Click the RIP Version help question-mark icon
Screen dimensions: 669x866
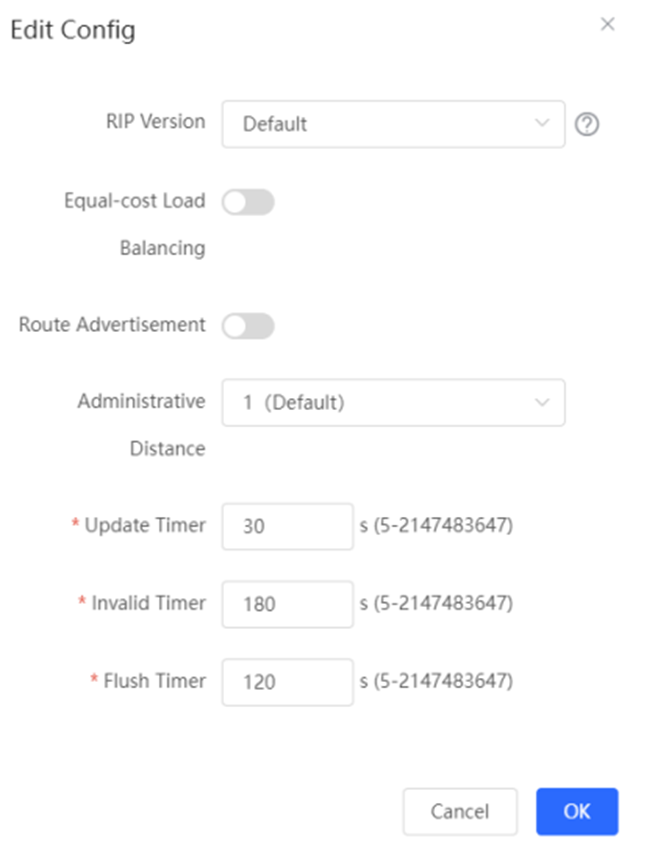click(587, 124)
